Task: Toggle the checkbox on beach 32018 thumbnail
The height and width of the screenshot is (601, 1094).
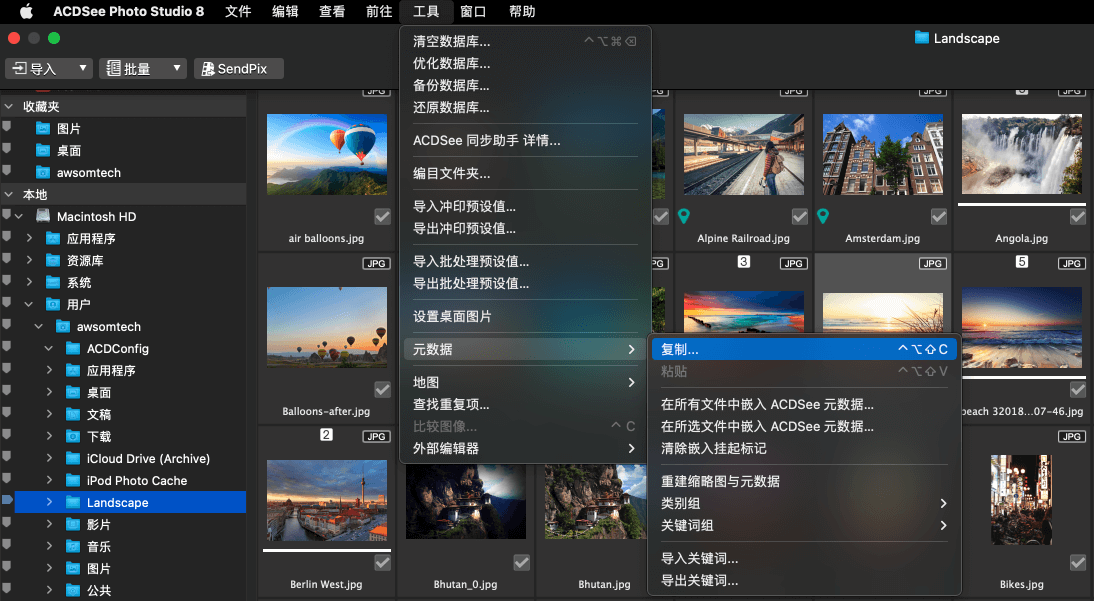Action: click(1078, 389)
